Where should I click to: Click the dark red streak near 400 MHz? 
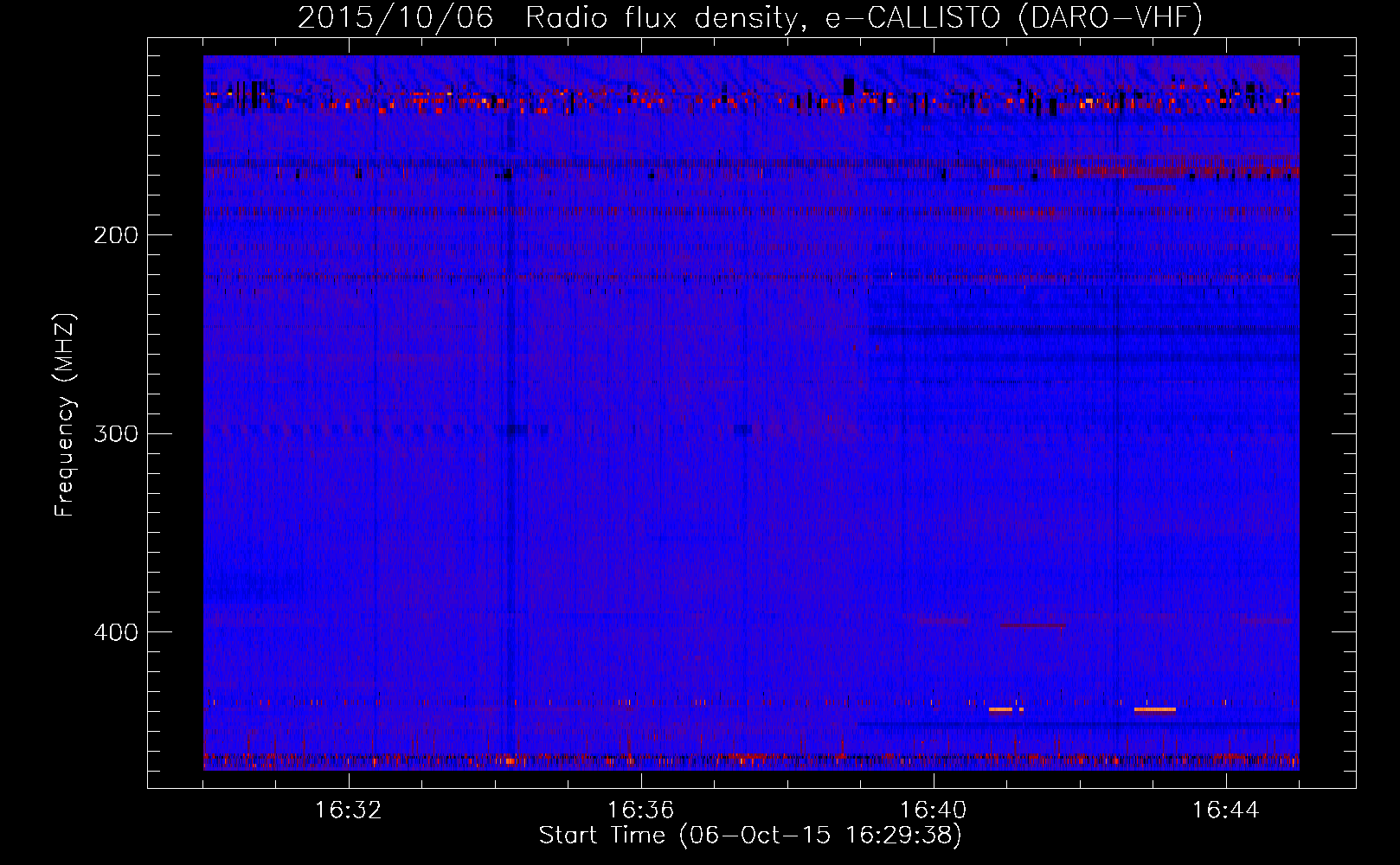[x=1032, y=625]
